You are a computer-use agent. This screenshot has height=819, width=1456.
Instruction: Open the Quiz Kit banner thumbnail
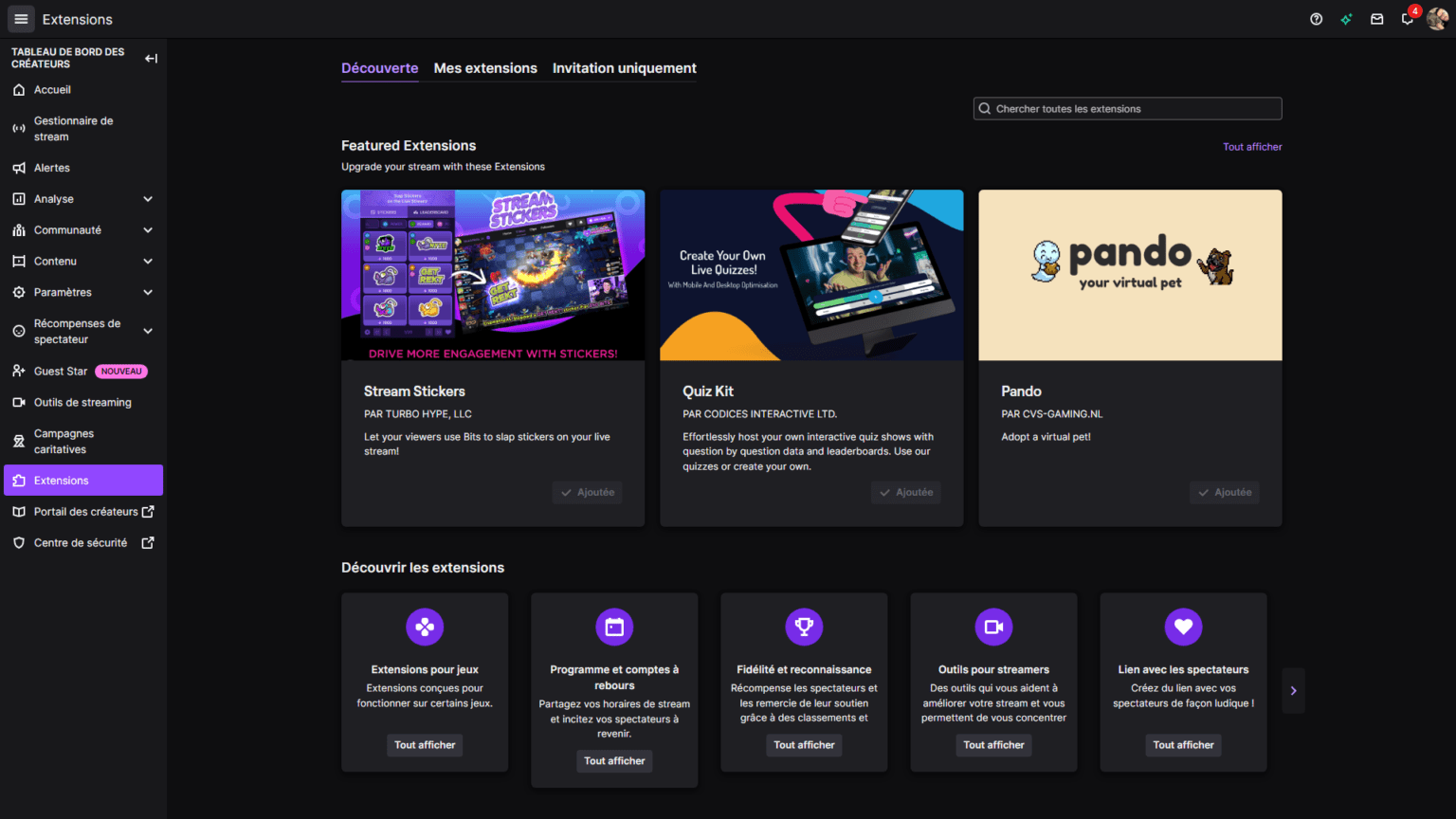tap(811, 275)
